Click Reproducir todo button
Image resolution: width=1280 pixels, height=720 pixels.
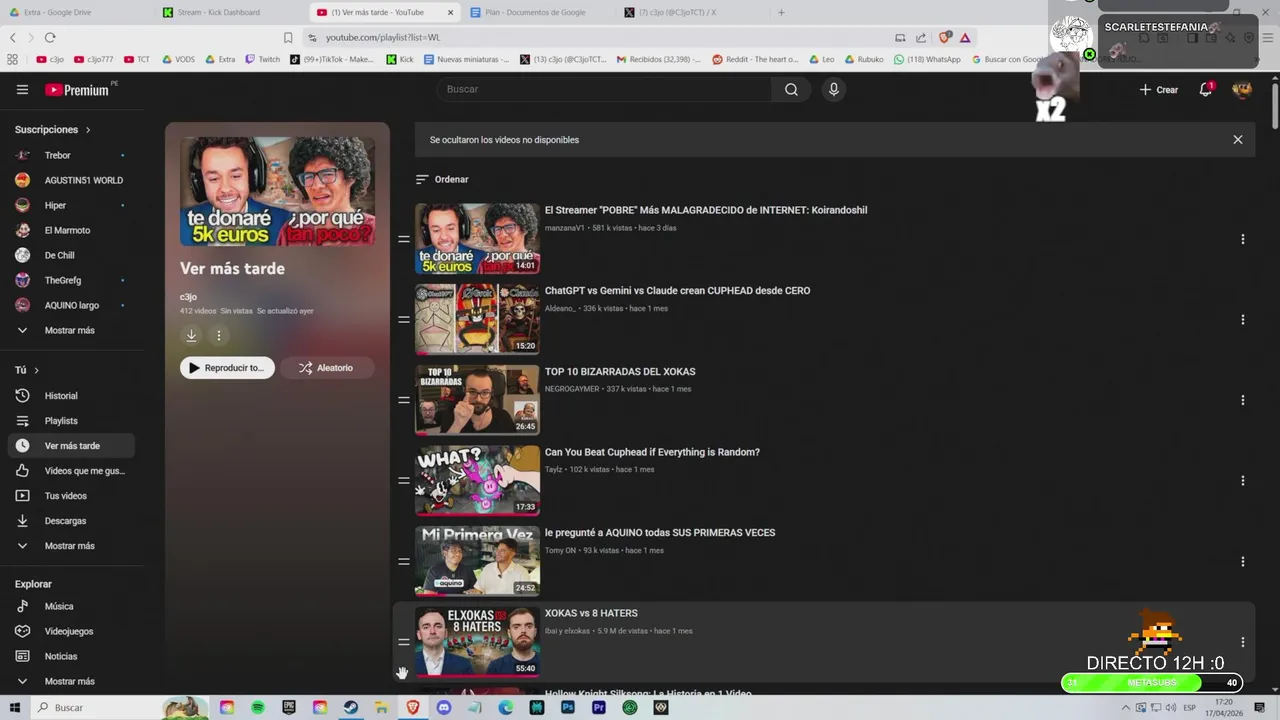click(x=227, y=368)
